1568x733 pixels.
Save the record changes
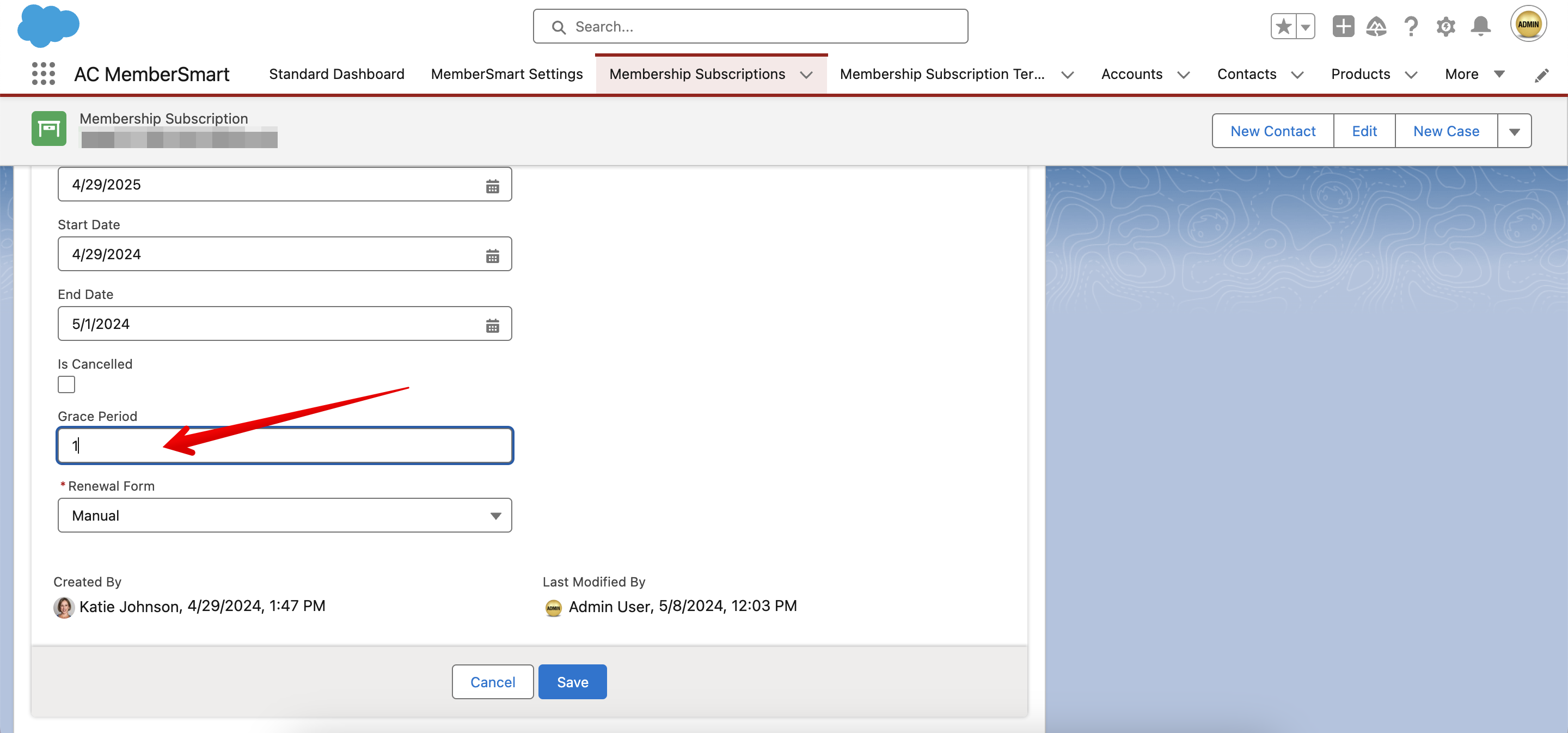(x=572, y=681)
